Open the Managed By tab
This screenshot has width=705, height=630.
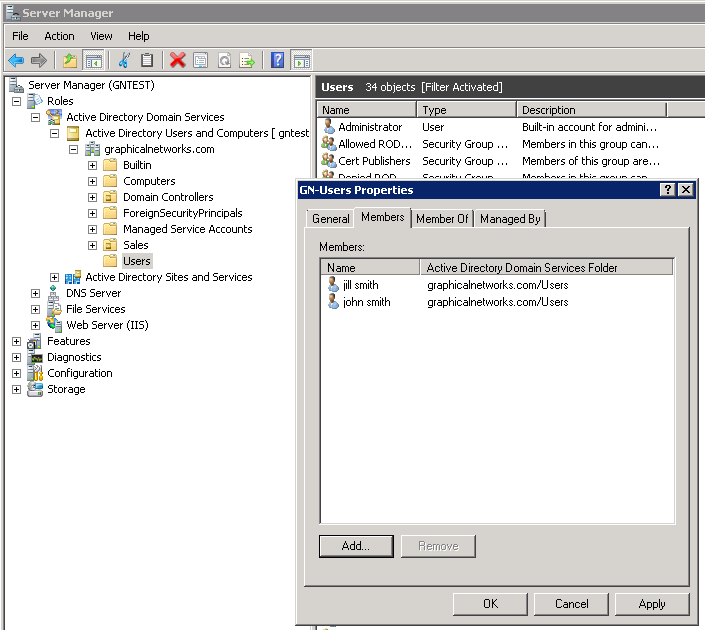click(510, 219)
